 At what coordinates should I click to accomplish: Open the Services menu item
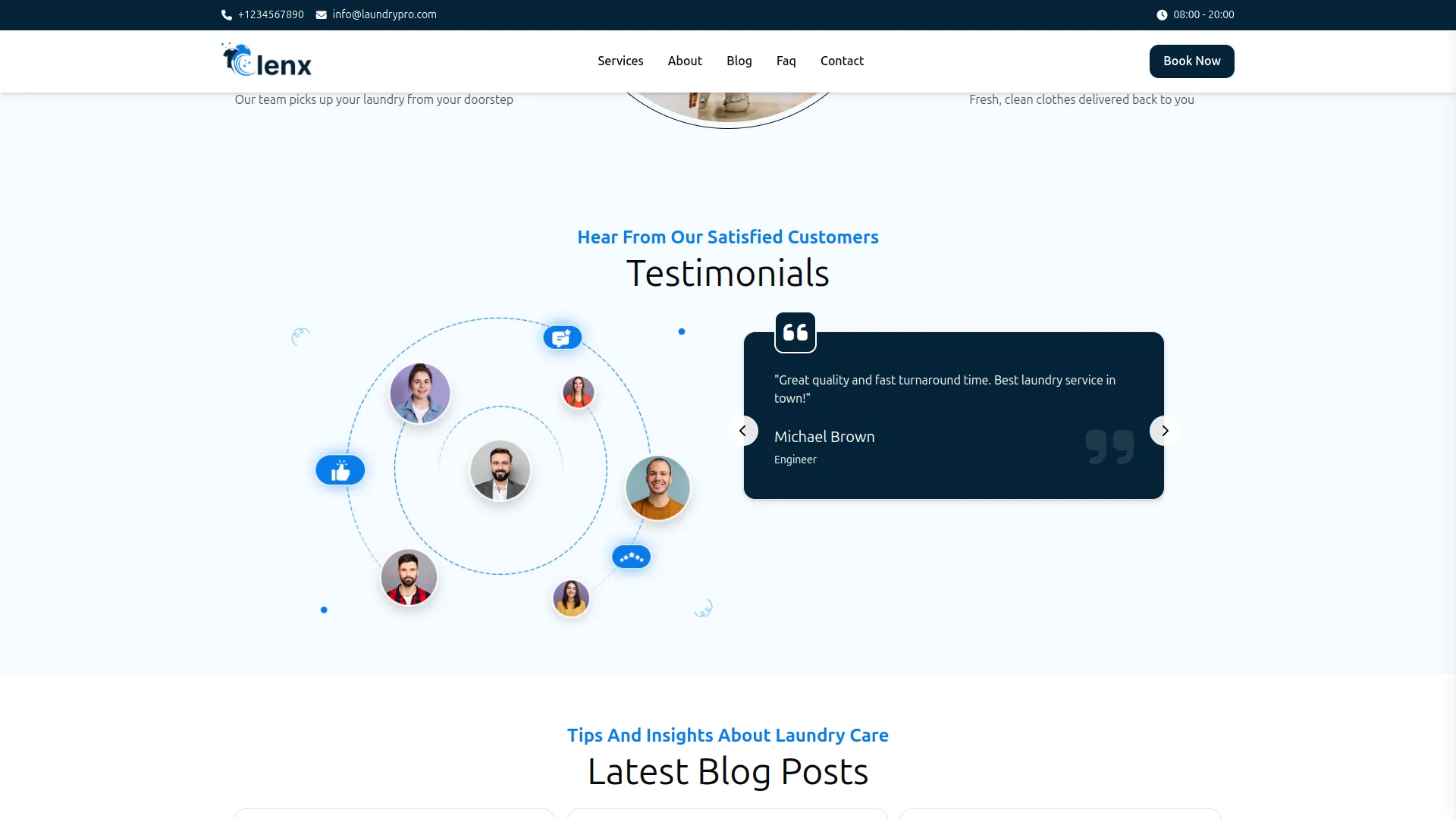coord(620,61)
